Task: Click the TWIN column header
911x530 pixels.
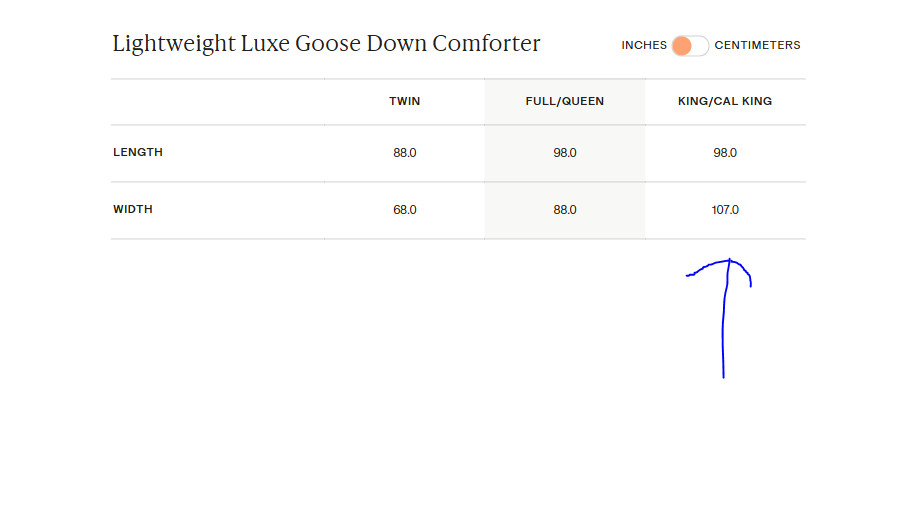Action: (405, 101)
